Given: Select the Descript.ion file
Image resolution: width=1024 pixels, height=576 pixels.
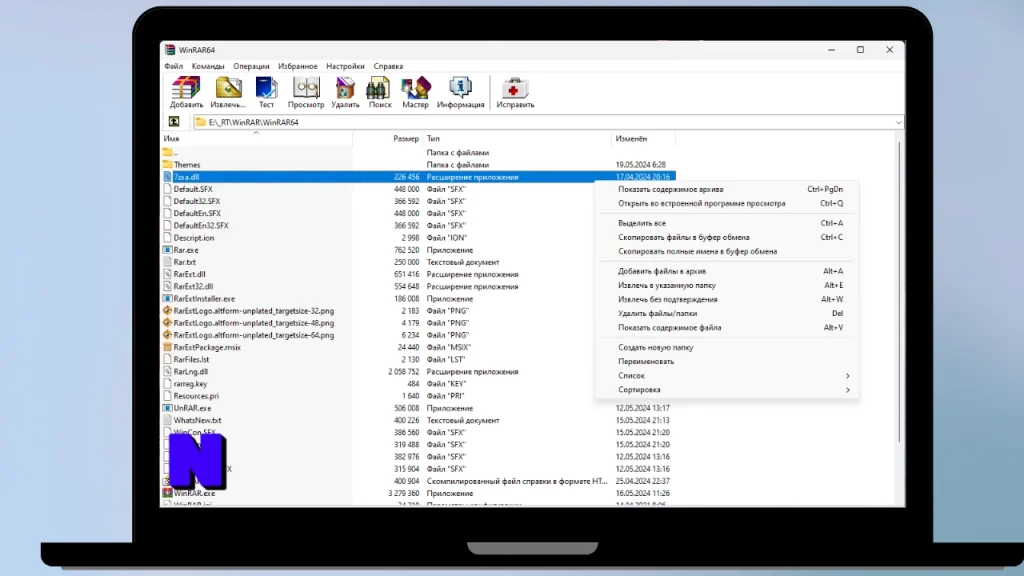Looking at the screenshot, I should tap(194, 238).
